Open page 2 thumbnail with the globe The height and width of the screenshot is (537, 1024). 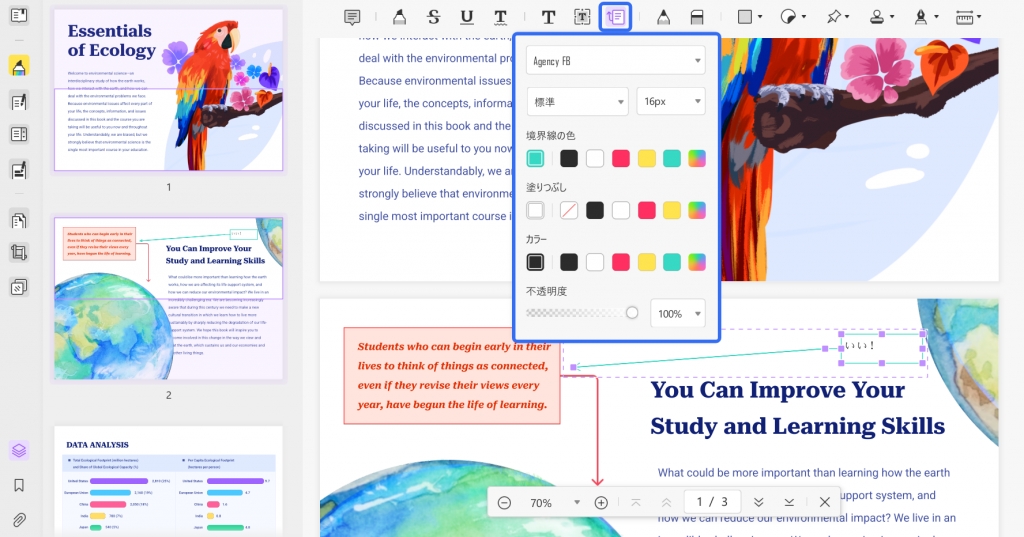coord(168,299)
